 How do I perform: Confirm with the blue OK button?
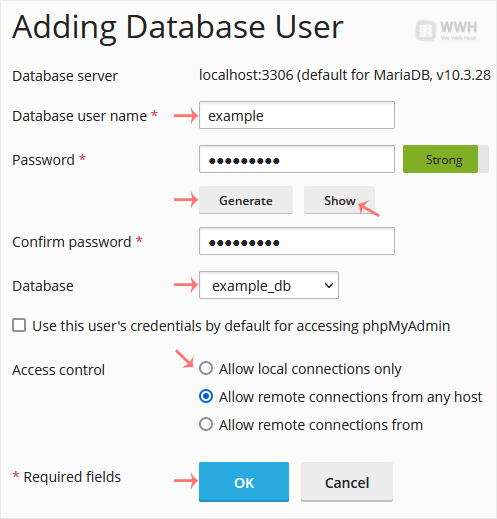point(244,482)
